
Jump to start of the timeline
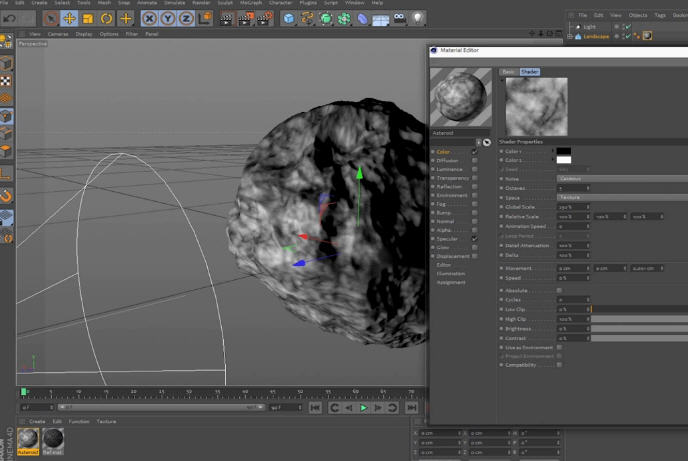point(315,408)
